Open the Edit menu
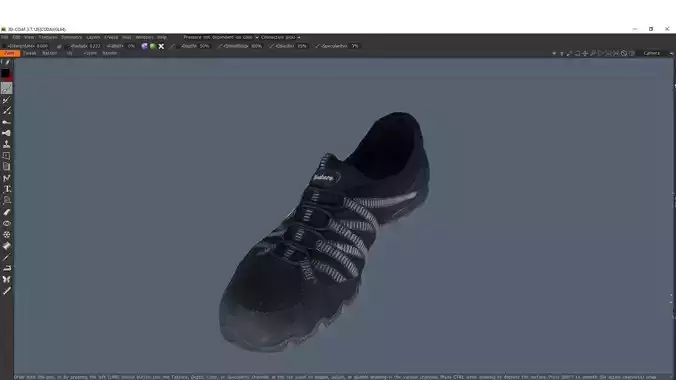This screenshot has width=676, height=380. [16, 38]
